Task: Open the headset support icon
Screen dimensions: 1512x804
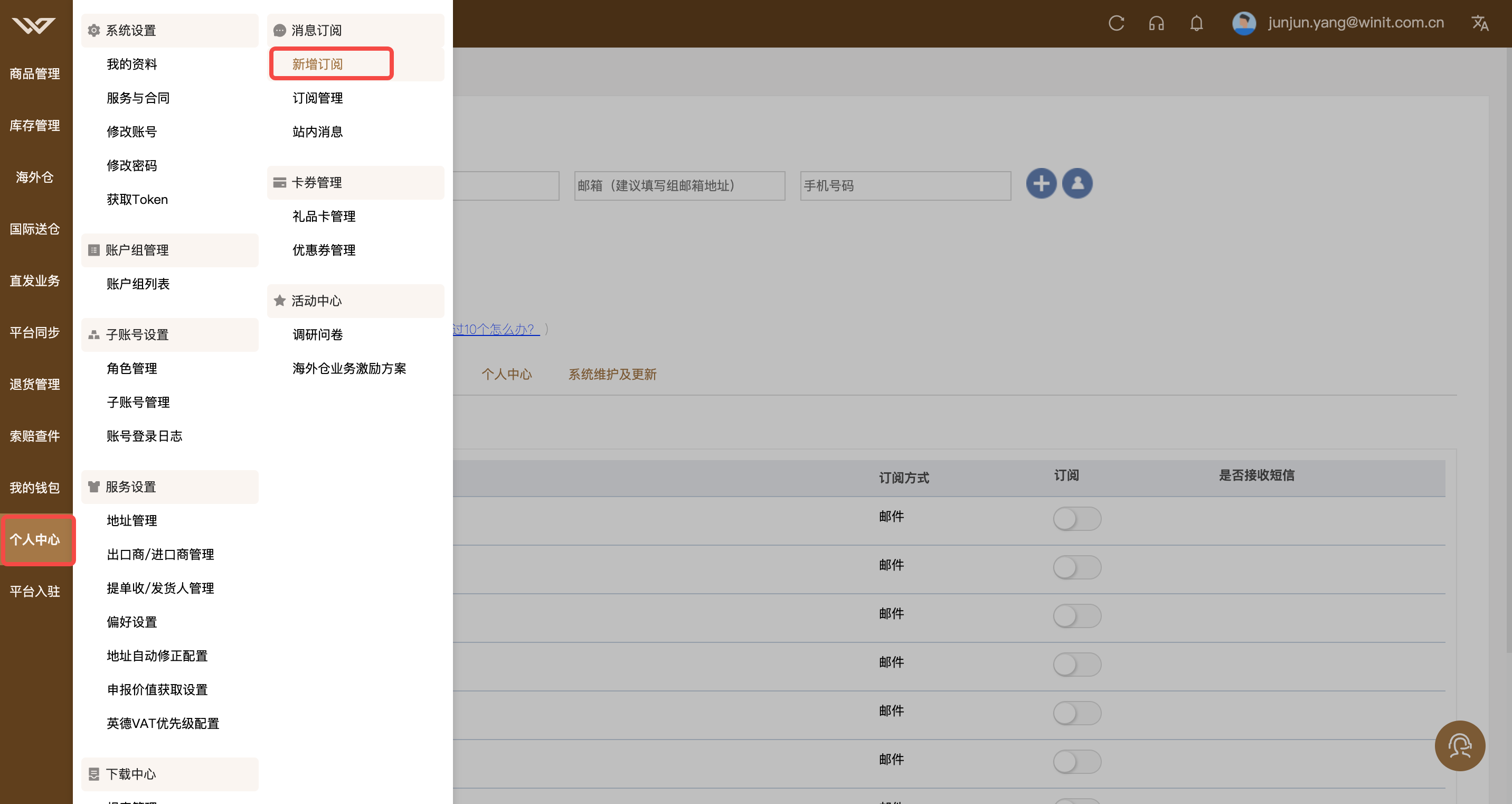Action: coord(1156,23)
